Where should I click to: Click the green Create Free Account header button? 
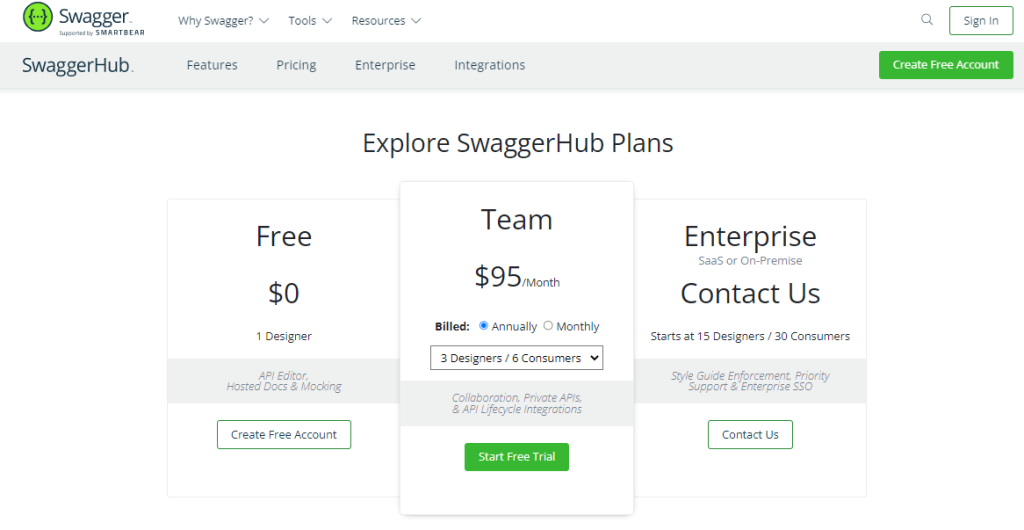[x=946, y=65]
